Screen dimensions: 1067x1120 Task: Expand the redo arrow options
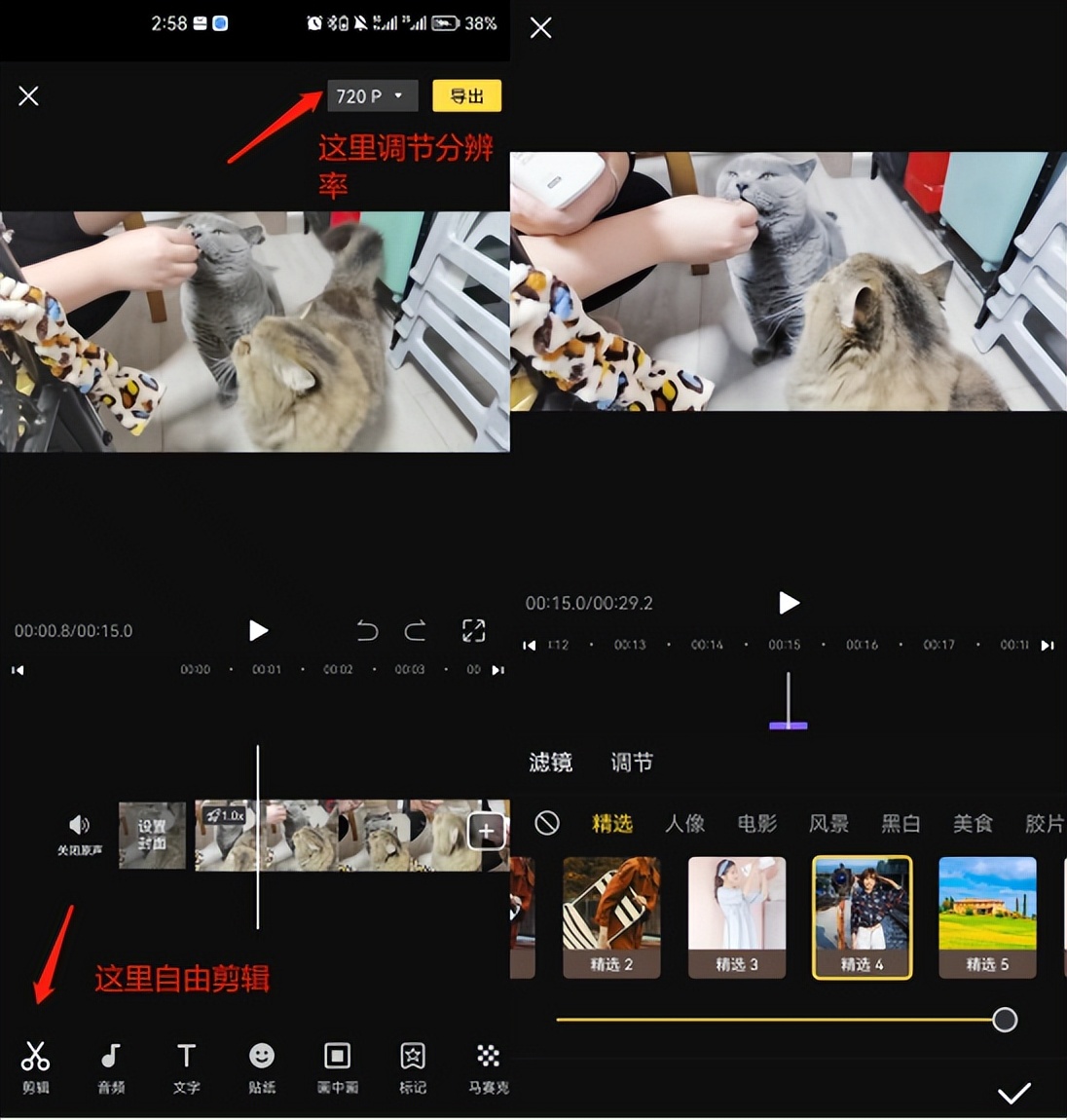(415, 631)
